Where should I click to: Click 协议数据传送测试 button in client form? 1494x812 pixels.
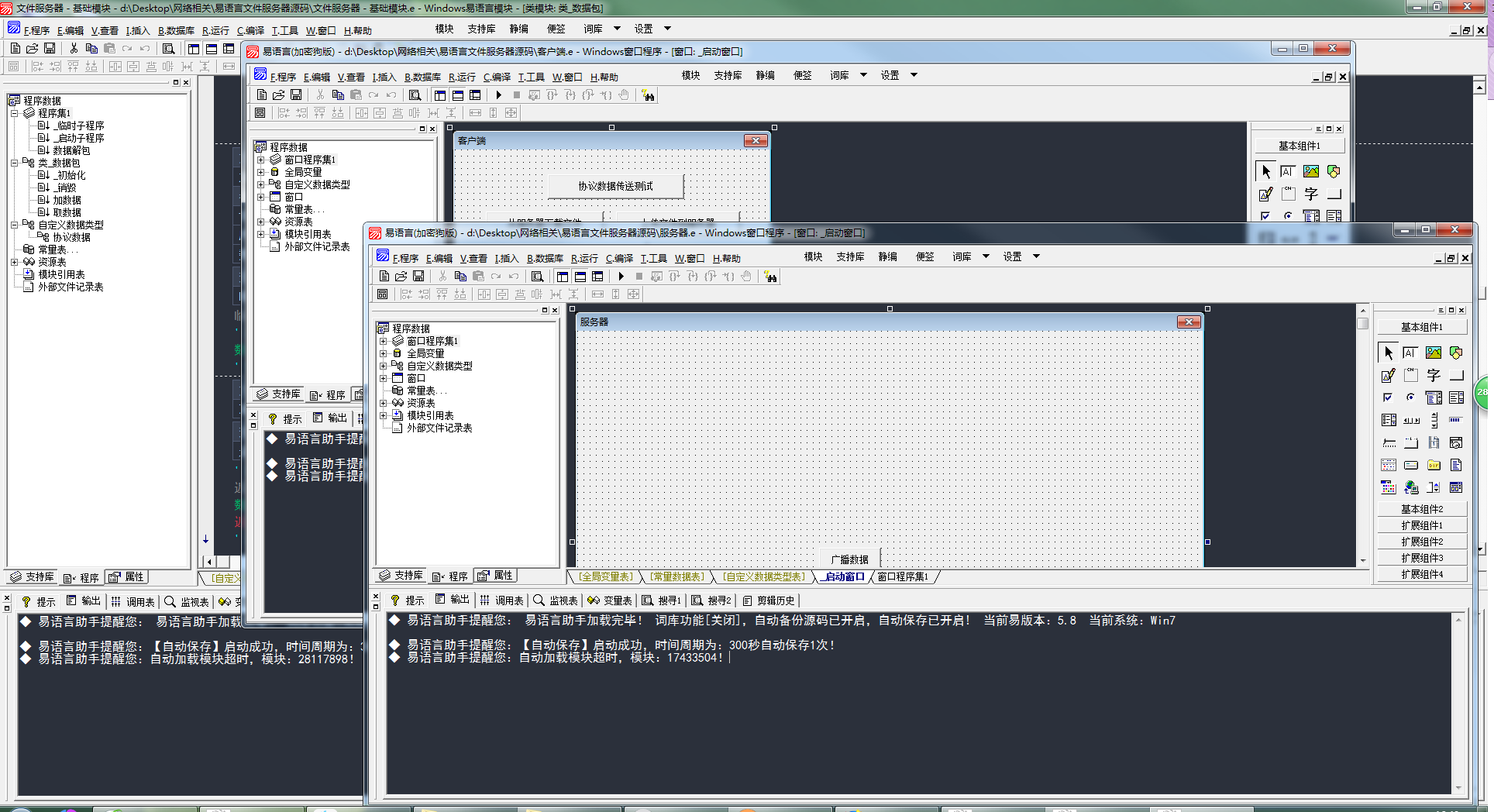[615, 186]
